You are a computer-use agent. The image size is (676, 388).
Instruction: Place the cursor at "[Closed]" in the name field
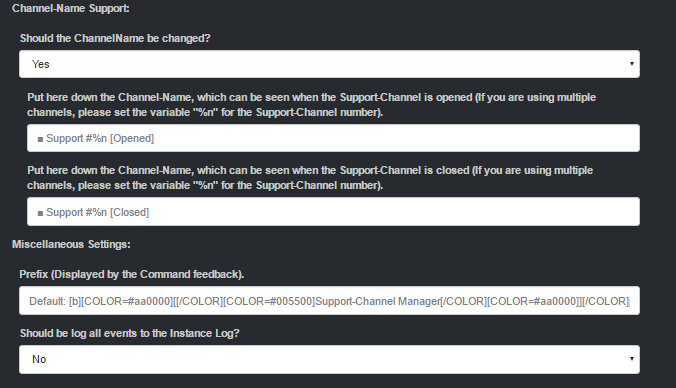[129, 212]
